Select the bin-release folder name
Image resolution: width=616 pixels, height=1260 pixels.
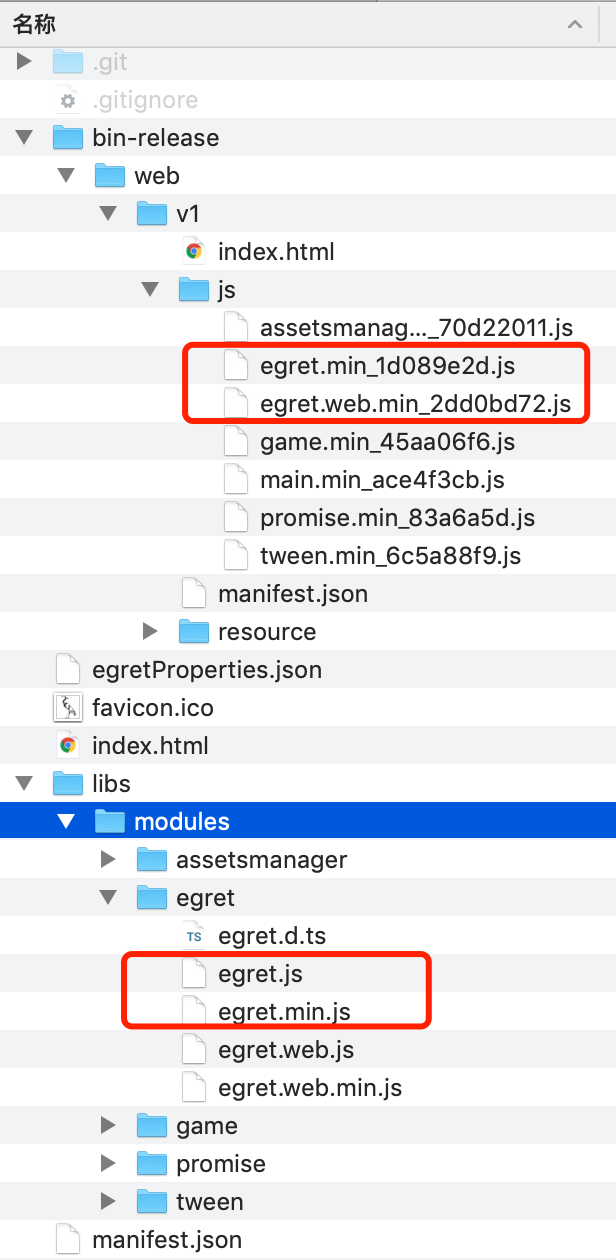(x=155, y=138)
